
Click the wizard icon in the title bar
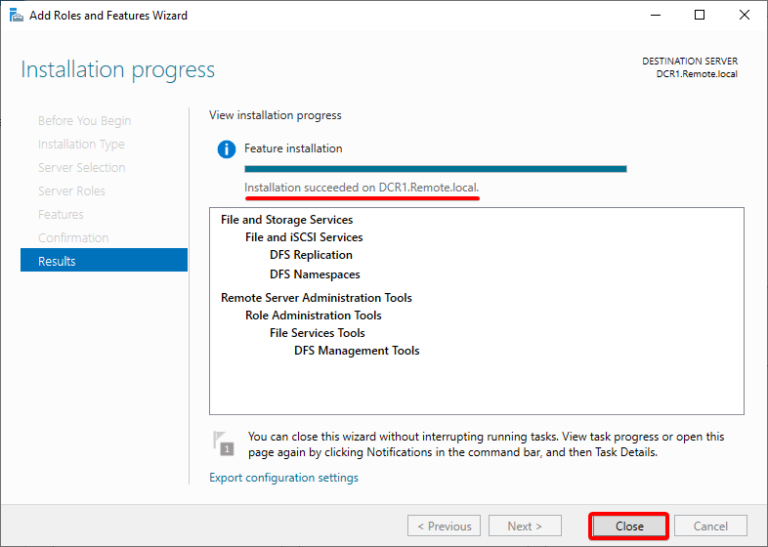click(x=16, y=15)
